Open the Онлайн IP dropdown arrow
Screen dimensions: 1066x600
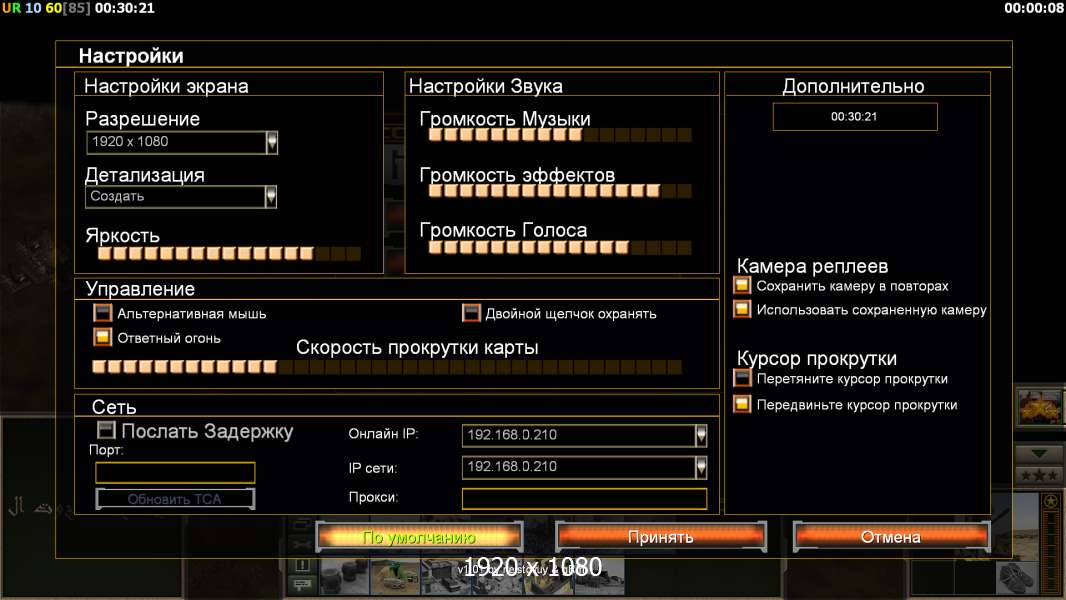701,435
